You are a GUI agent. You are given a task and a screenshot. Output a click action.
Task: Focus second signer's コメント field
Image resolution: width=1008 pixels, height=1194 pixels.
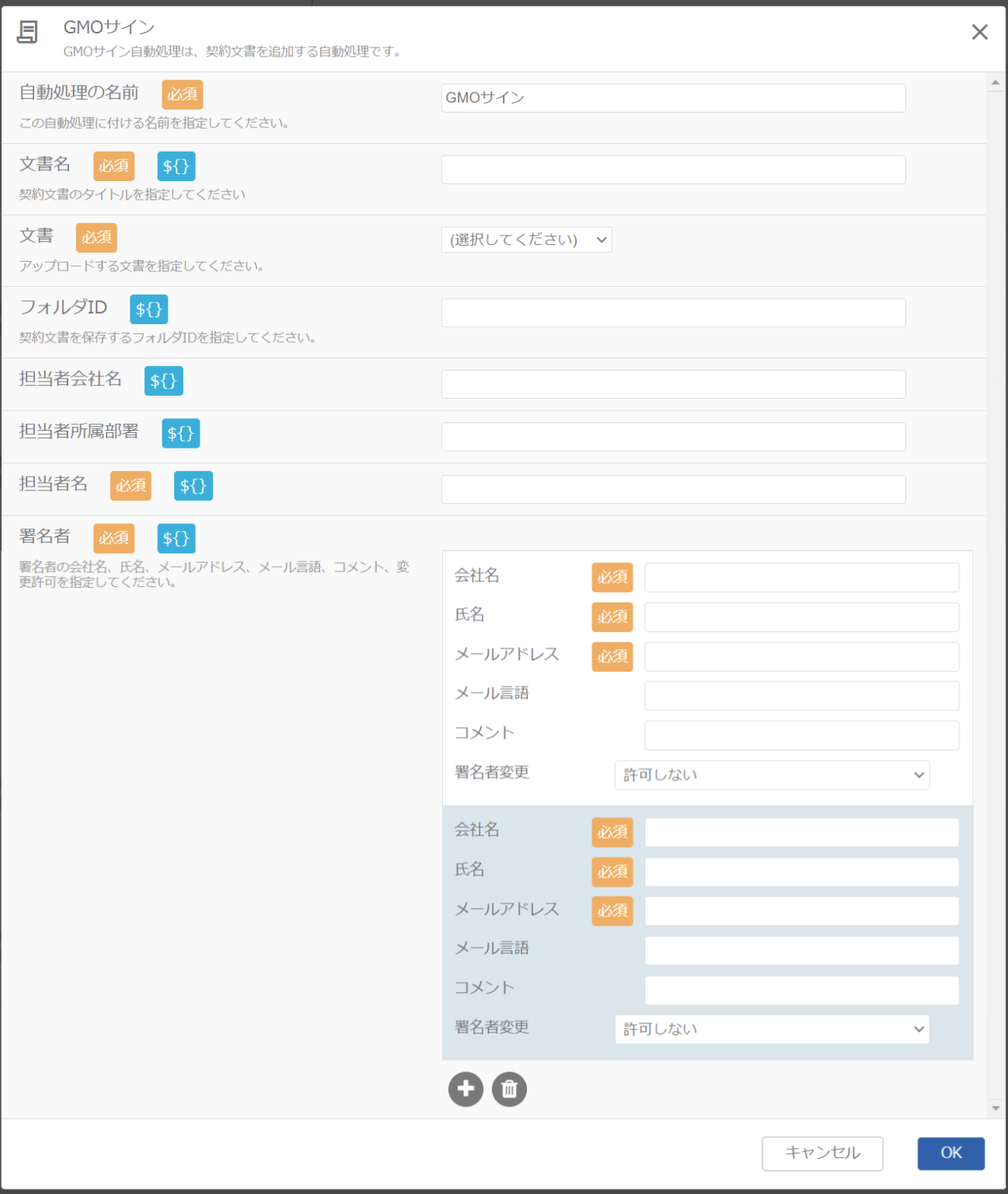coord(801,990)
